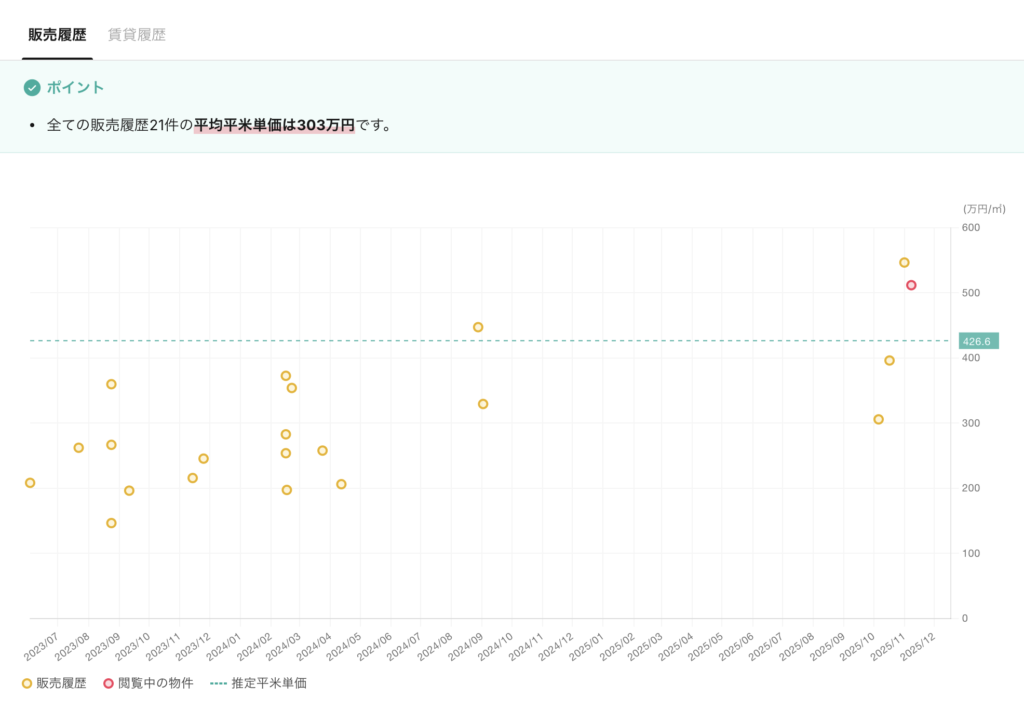Click the yellow circle legend marker
Image resolution: width=1024 pixels, height=712 pixels.
coord(27,684)
